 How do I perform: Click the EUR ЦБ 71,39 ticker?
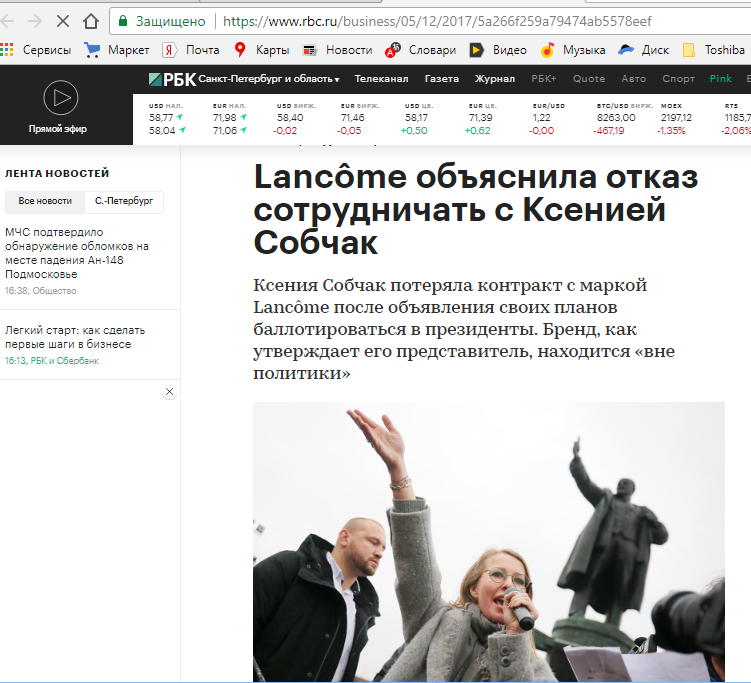click(481, 118)
